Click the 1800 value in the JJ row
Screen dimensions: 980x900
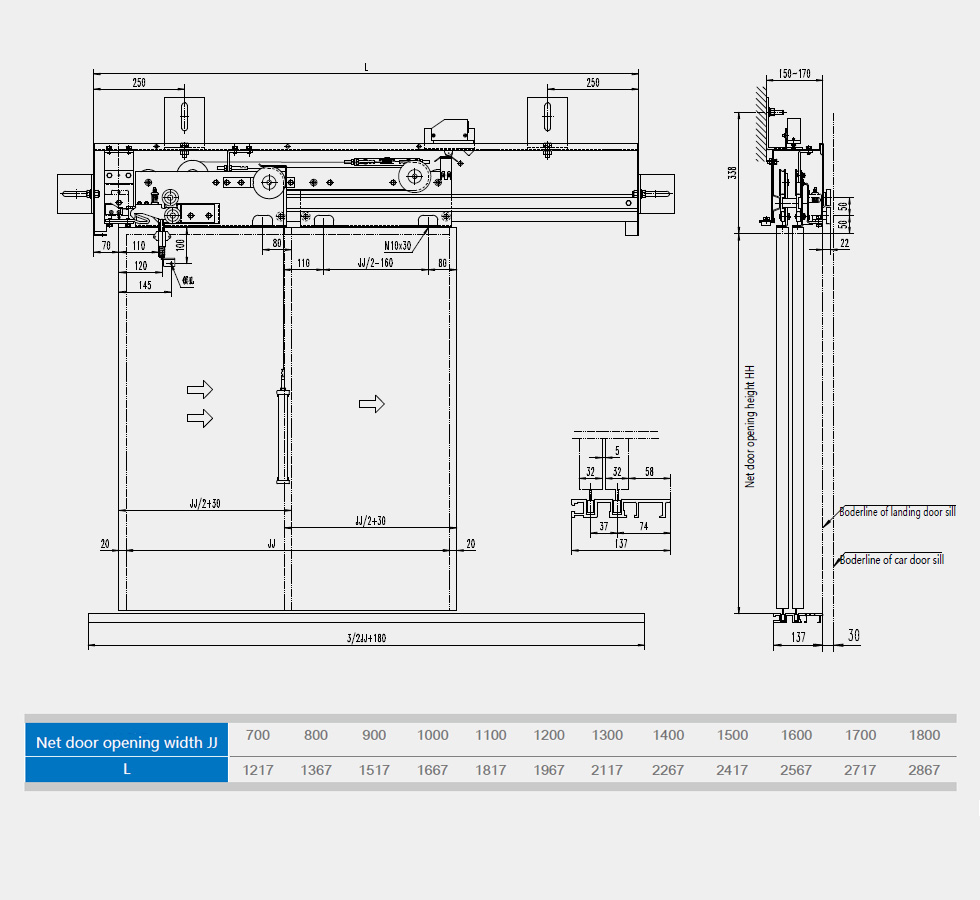click(x=924, y=735)
